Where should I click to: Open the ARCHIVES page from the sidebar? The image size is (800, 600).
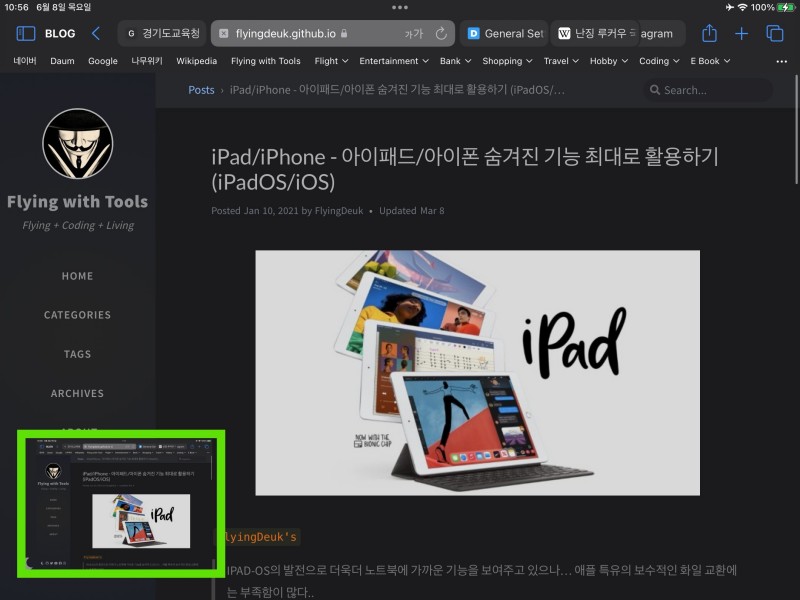[77, 393]
